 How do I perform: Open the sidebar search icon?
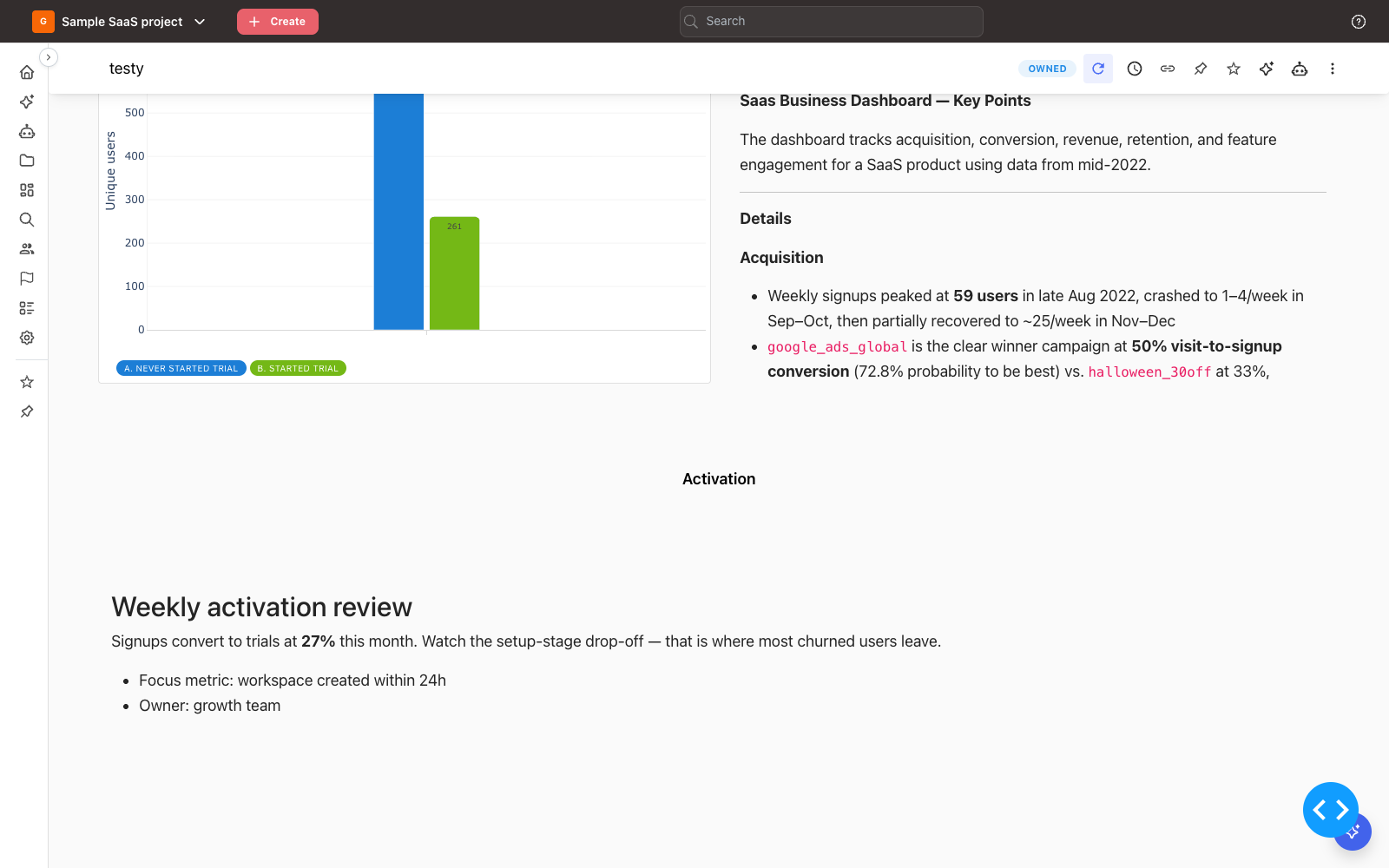[x=27, y=220]
